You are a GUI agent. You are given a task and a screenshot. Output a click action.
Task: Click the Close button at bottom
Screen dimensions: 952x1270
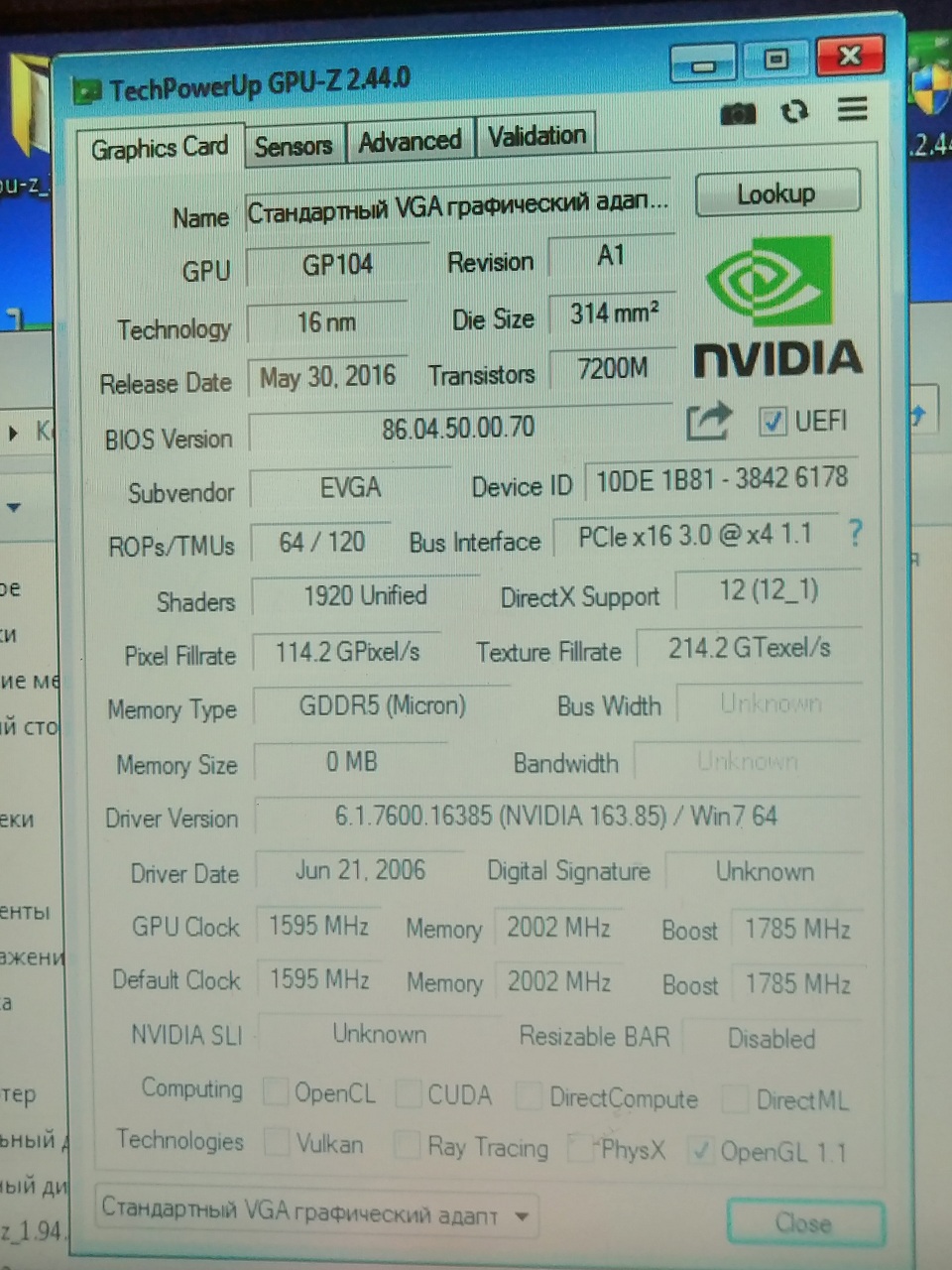coord(804,1222)
